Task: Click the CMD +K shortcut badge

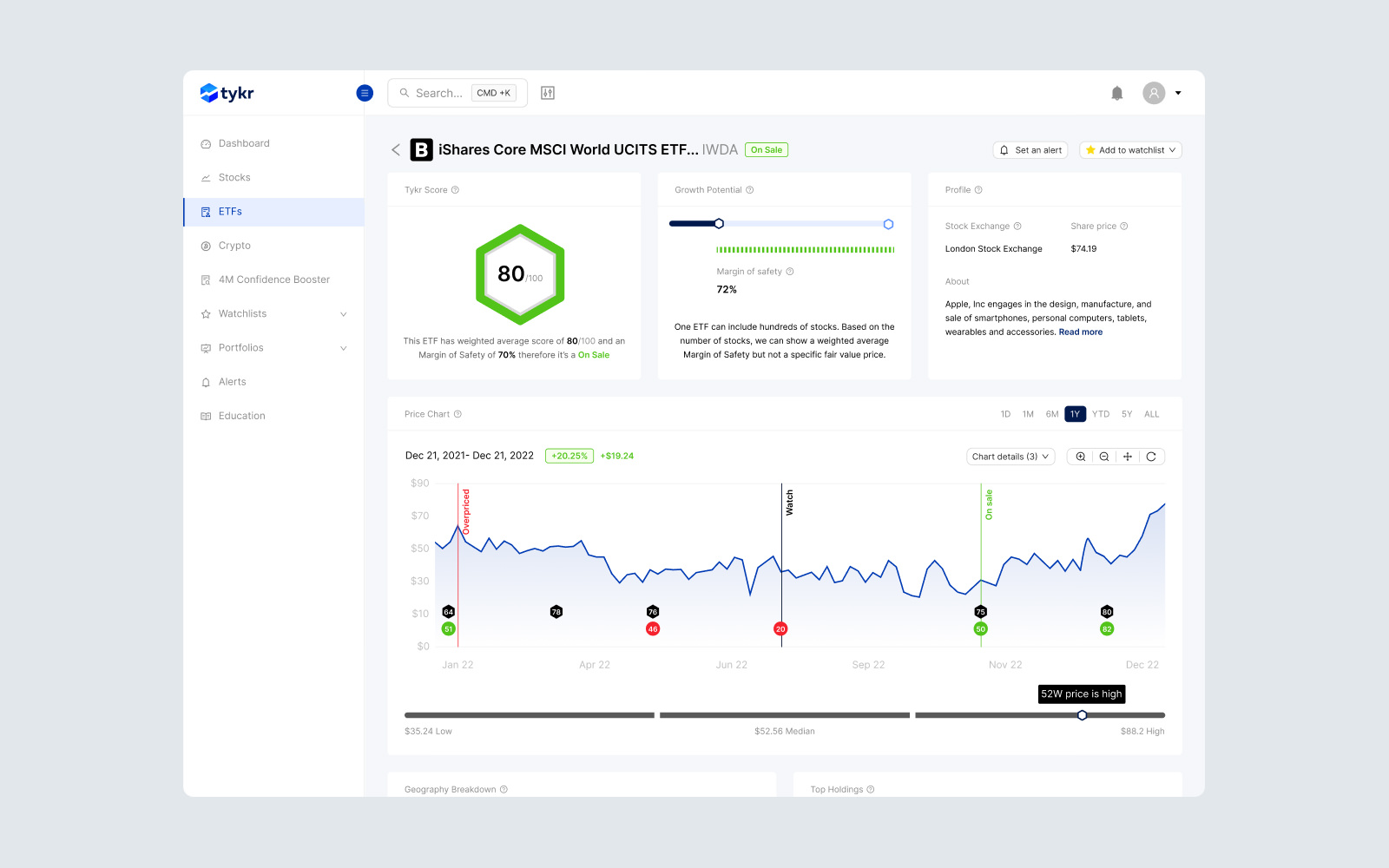Action: click(x=494, y=93)
